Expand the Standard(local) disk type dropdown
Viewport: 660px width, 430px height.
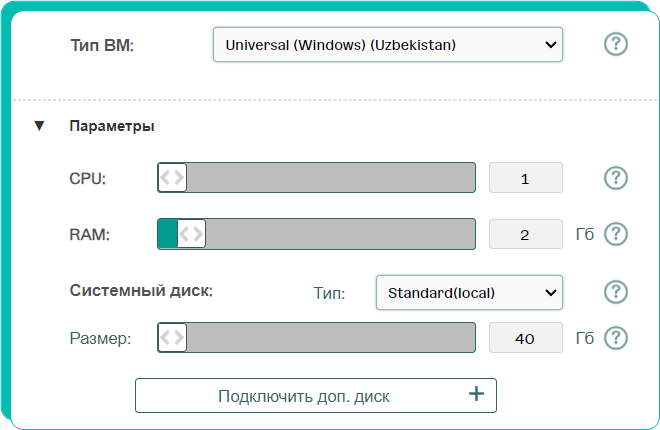click(469, 292)
